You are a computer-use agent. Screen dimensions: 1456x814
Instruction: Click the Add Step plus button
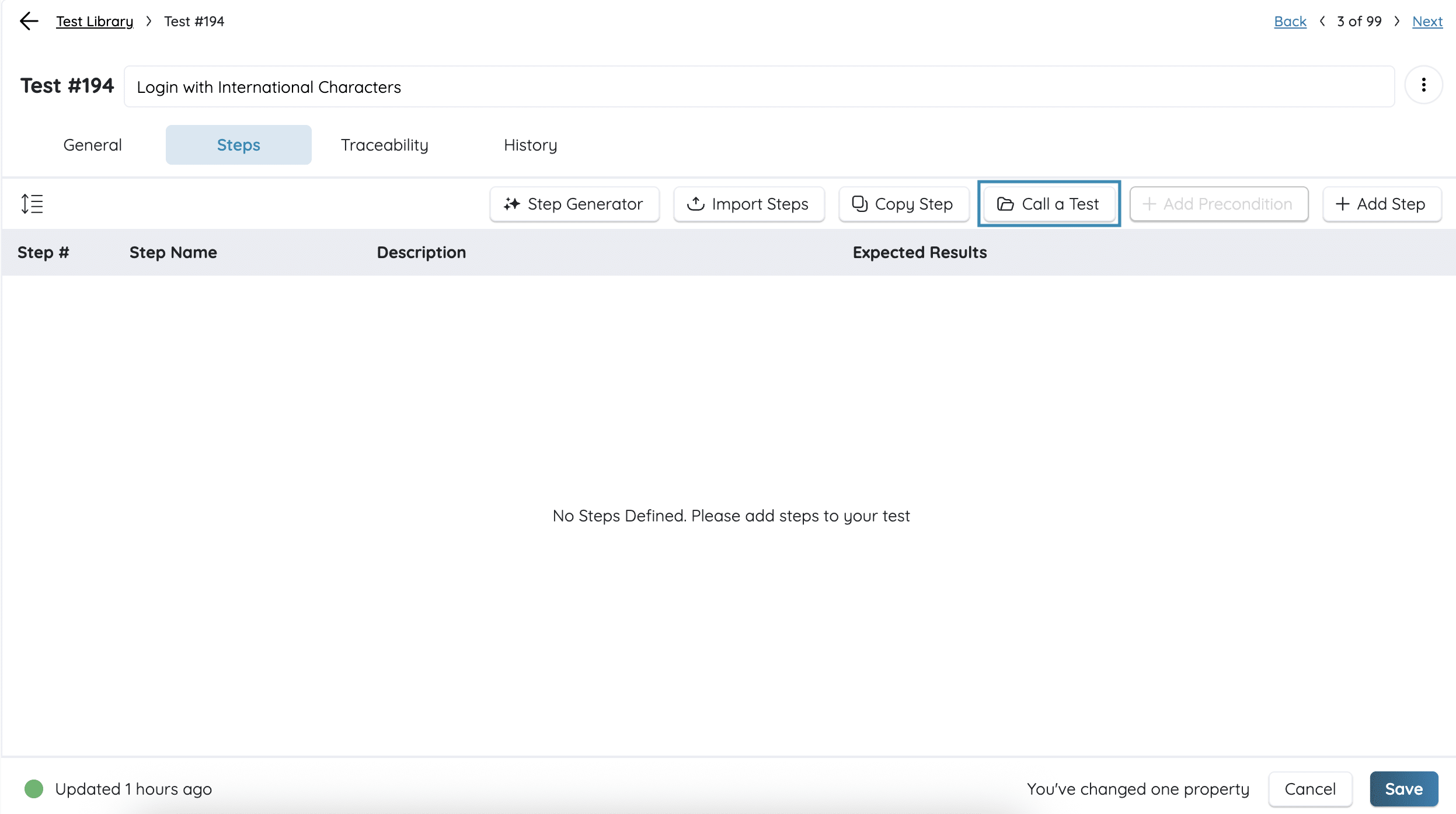1381,204
